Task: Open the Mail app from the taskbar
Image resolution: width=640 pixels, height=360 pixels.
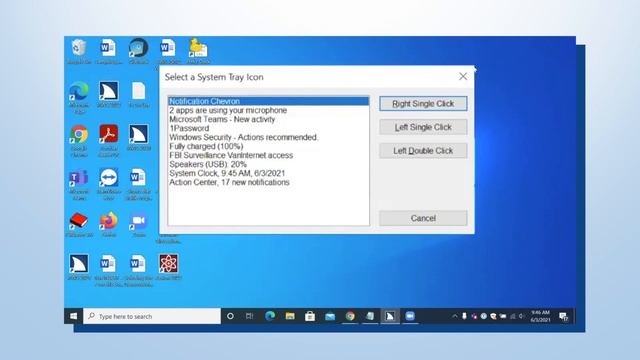Action: (330, 316)
